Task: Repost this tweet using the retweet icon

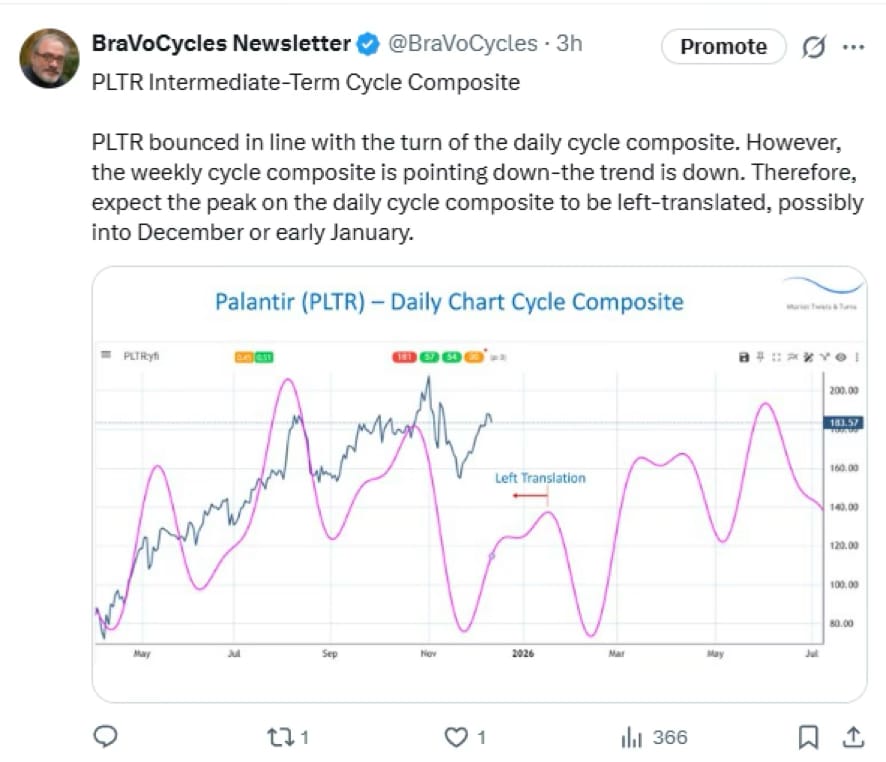Action: click(280, 737)
